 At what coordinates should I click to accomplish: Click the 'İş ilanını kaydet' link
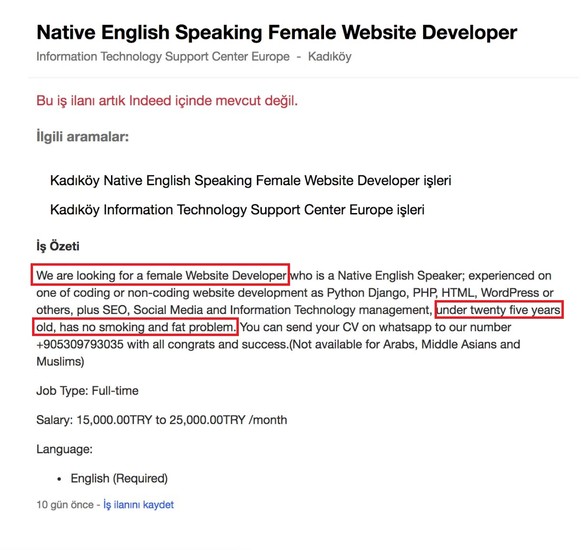coord(138,505)
